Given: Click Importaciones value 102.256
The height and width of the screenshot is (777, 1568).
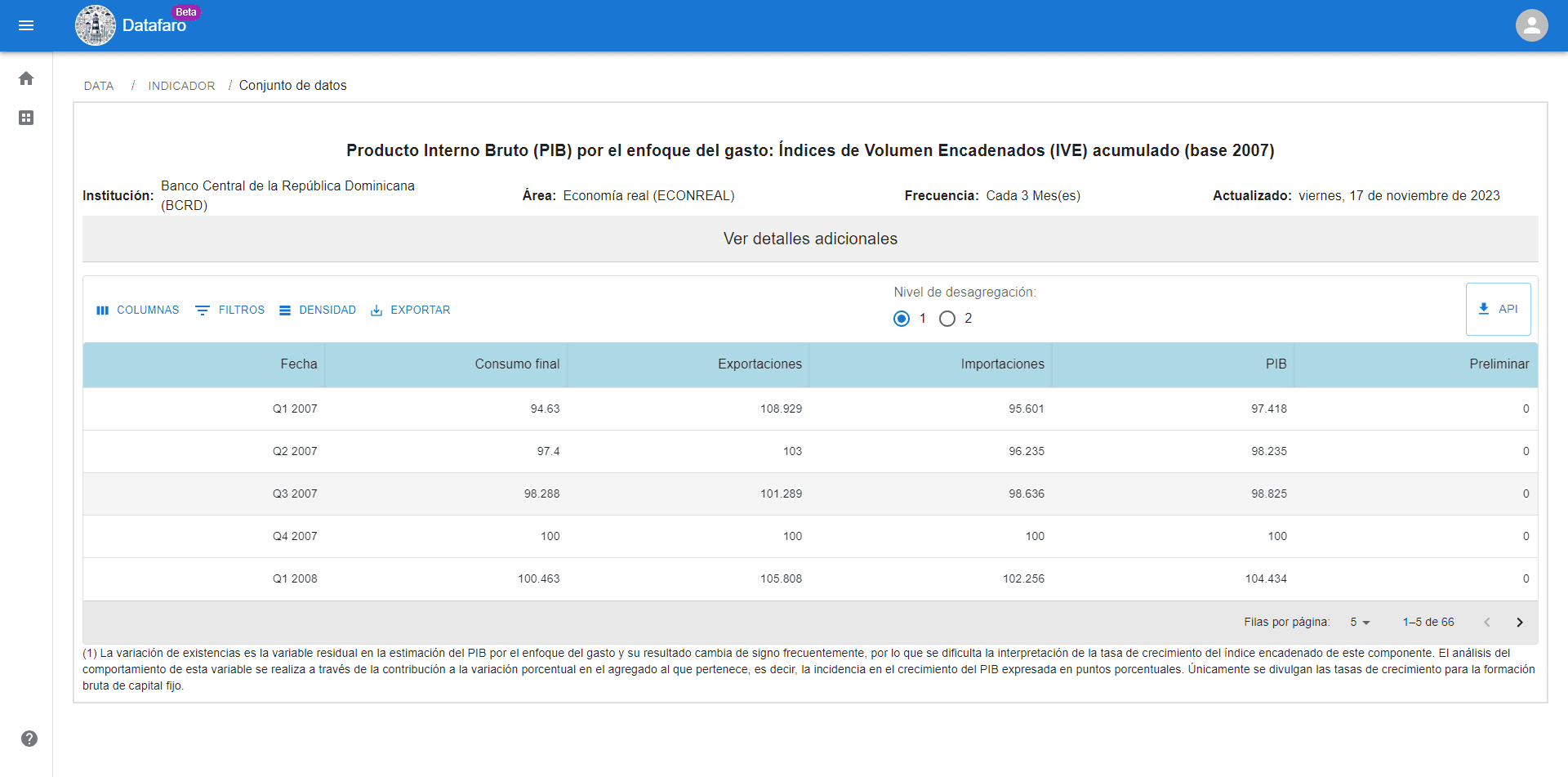Looking at the screenshot, I should tap(1024, 579).
